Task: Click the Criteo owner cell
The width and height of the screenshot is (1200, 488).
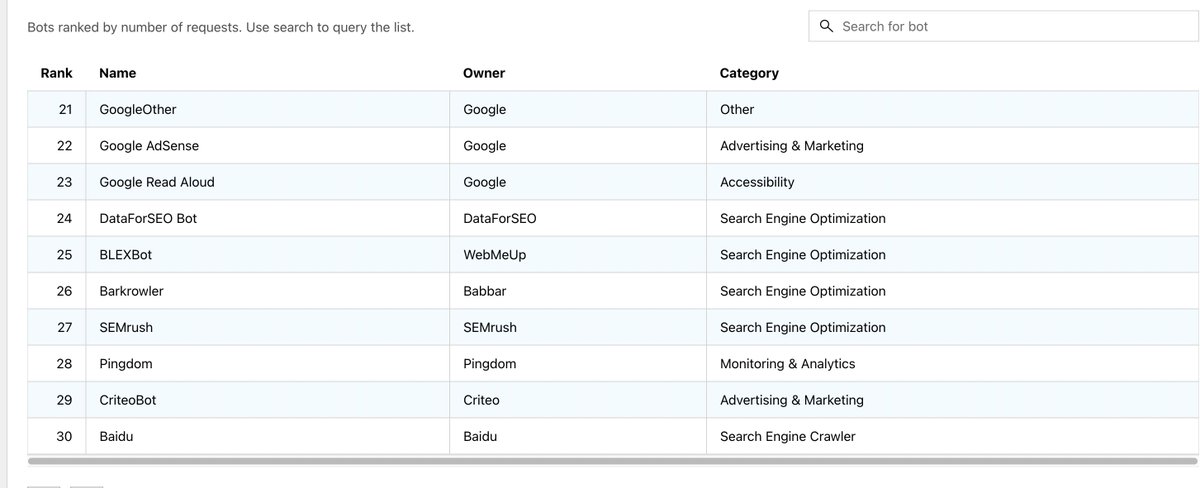Action: (578, 400)
